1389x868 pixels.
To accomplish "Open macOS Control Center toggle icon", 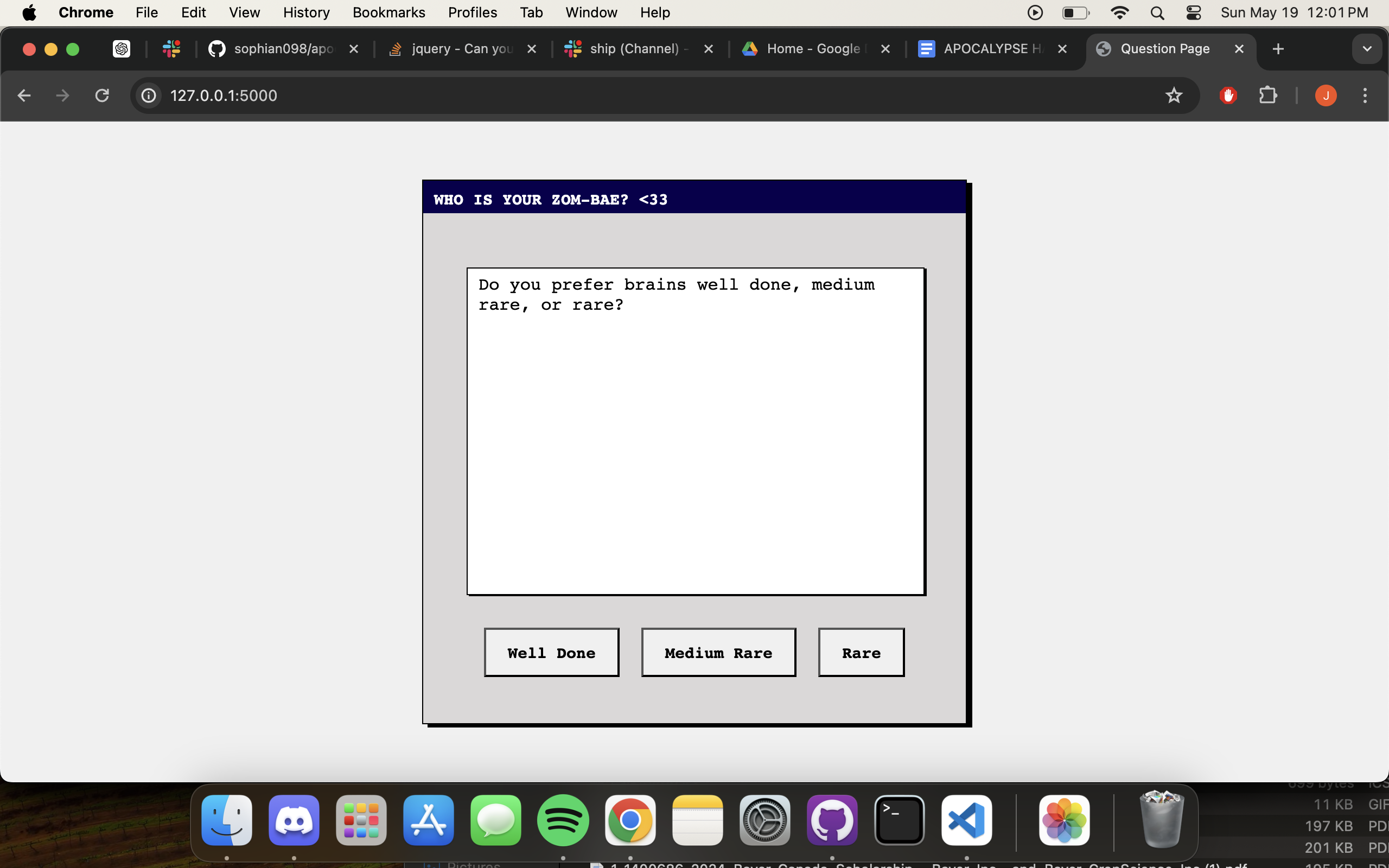I will pyautogui.click(x=1193, y=12).
